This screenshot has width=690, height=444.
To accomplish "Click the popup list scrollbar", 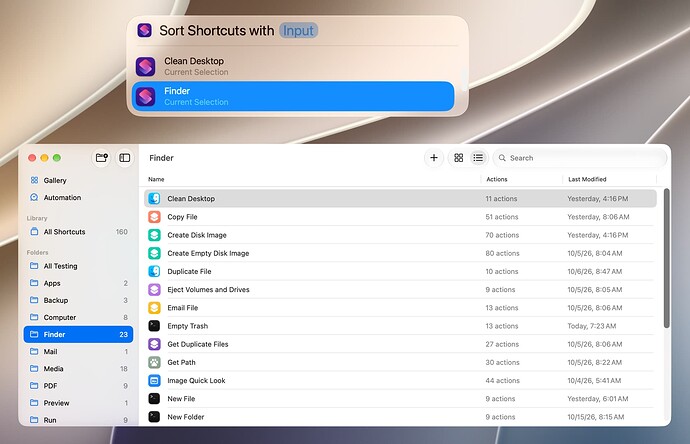I will (x=464, y=81).
